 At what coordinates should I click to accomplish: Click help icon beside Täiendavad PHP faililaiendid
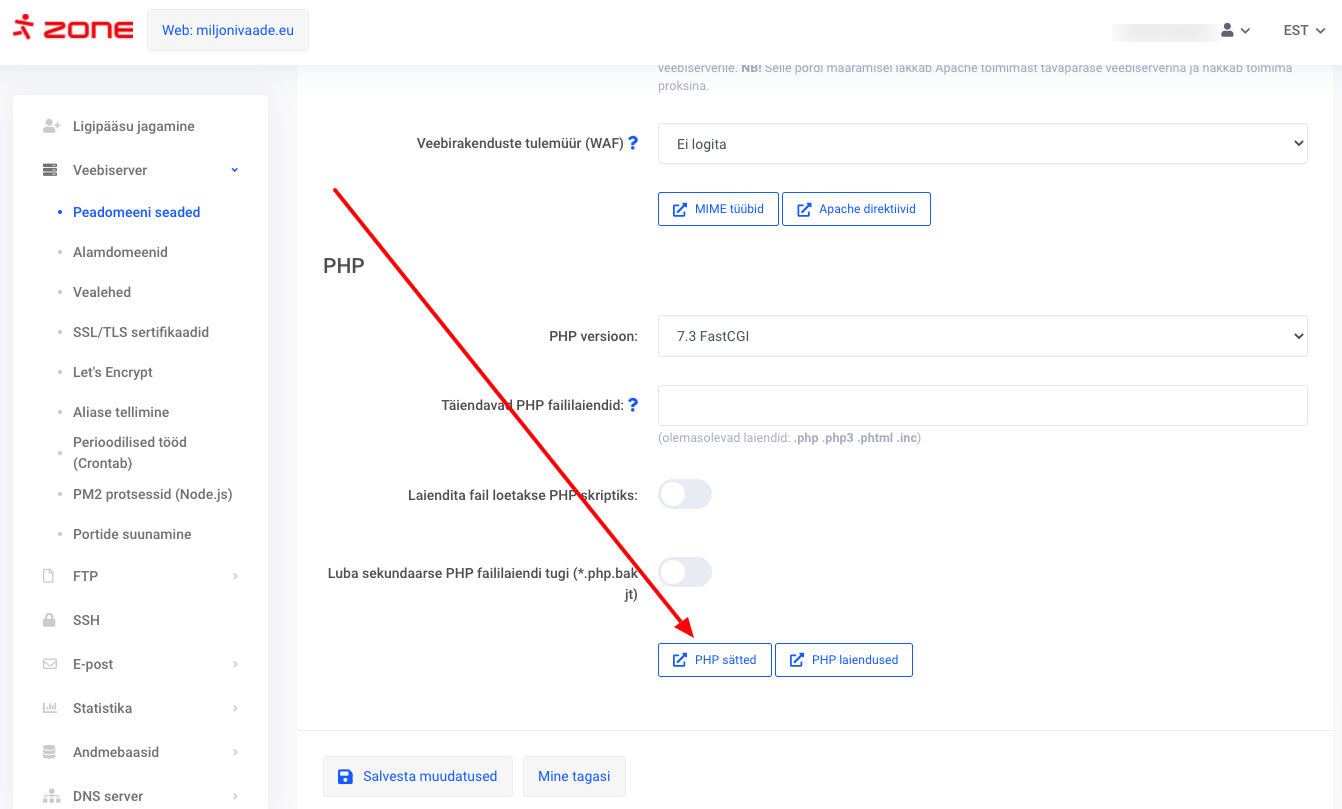pyautogui.click(x=633, y=405)
